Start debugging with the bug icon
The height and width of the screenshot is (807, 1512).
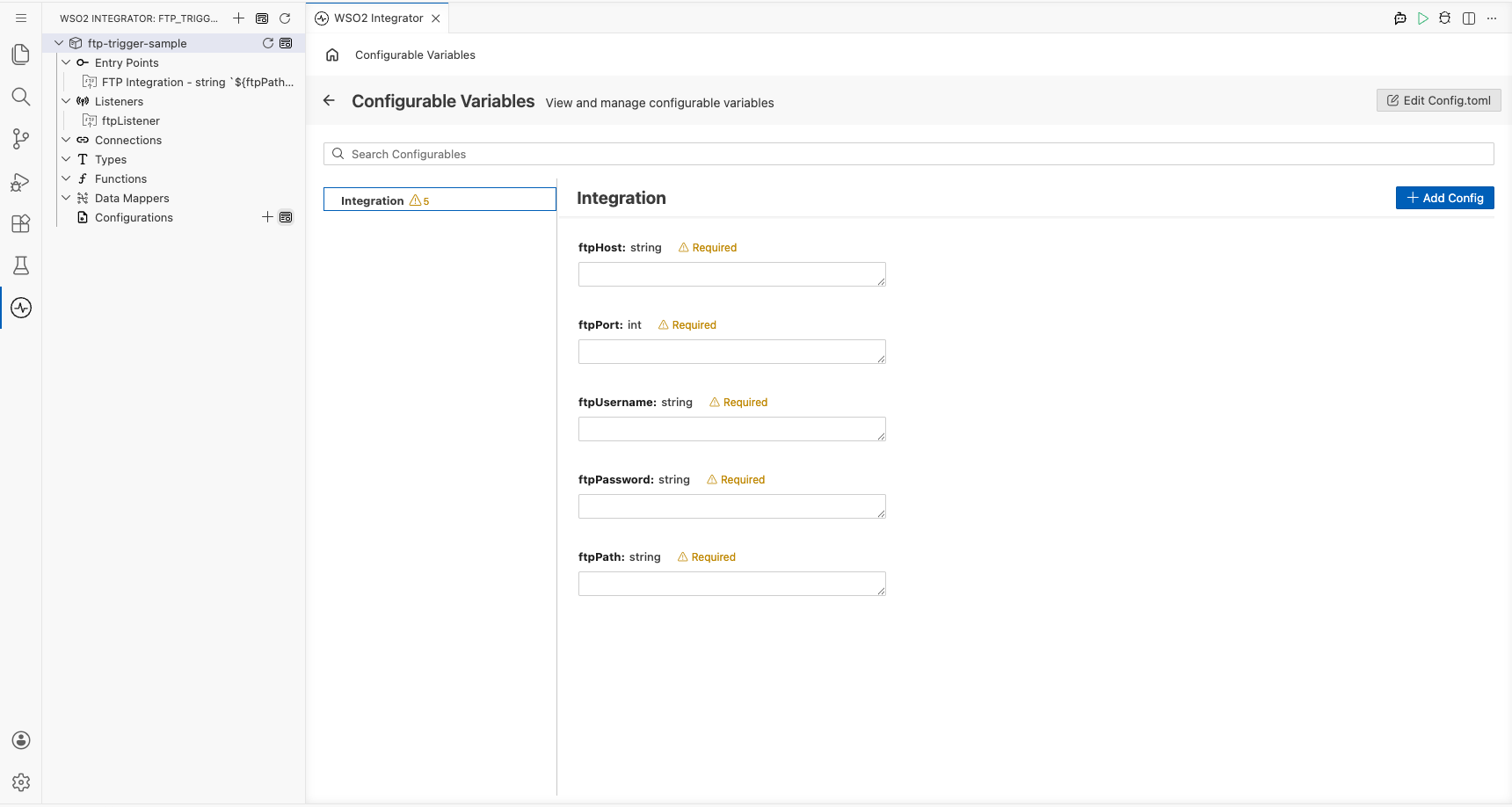(x=1445, y=18)
